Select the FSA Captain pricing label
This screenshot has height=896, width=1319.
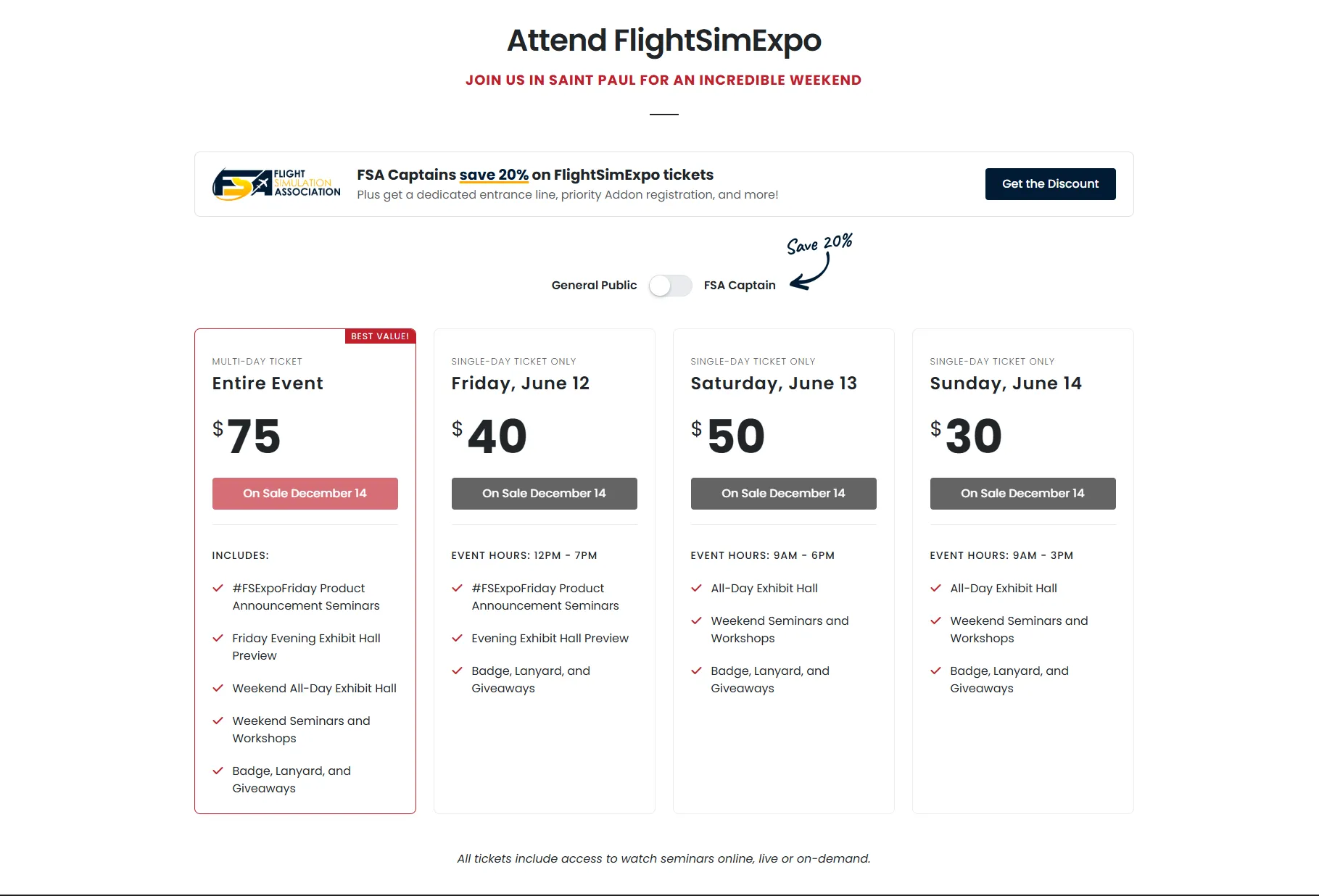coord(739,286)
